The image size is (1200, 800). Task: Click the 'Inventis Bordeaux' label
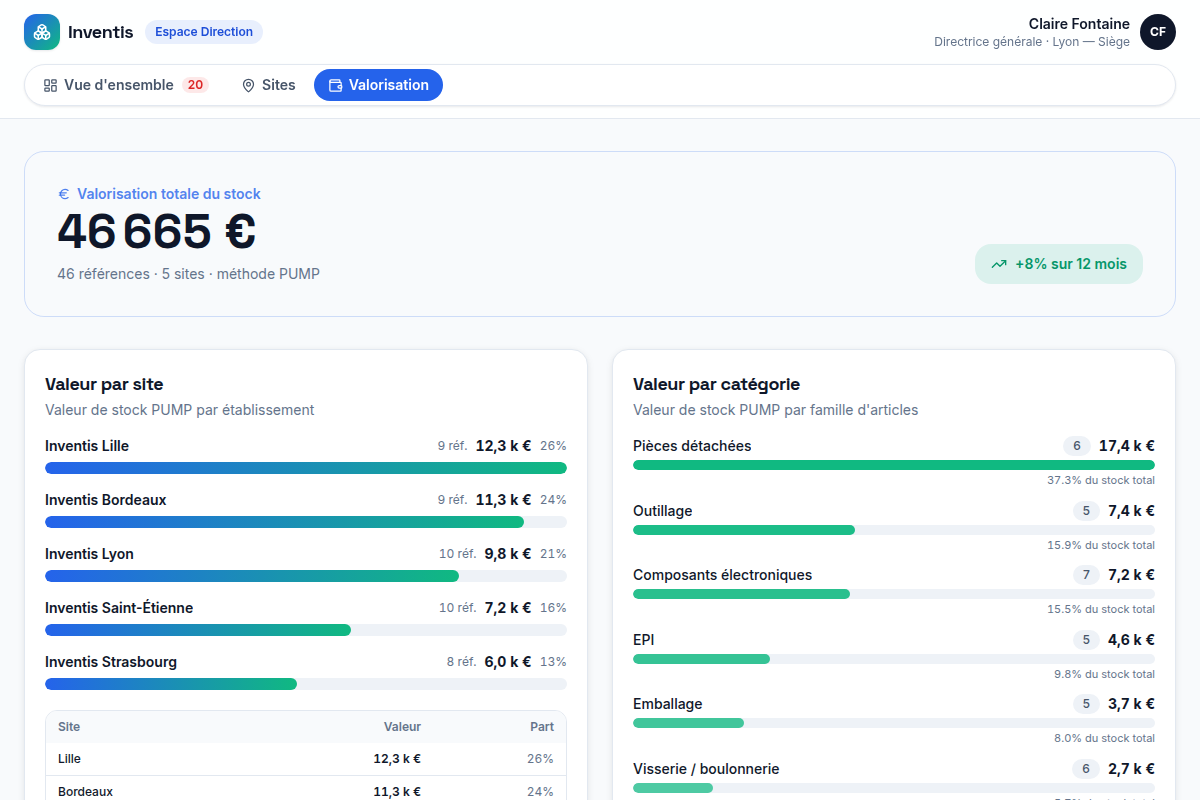coord(106,500)
